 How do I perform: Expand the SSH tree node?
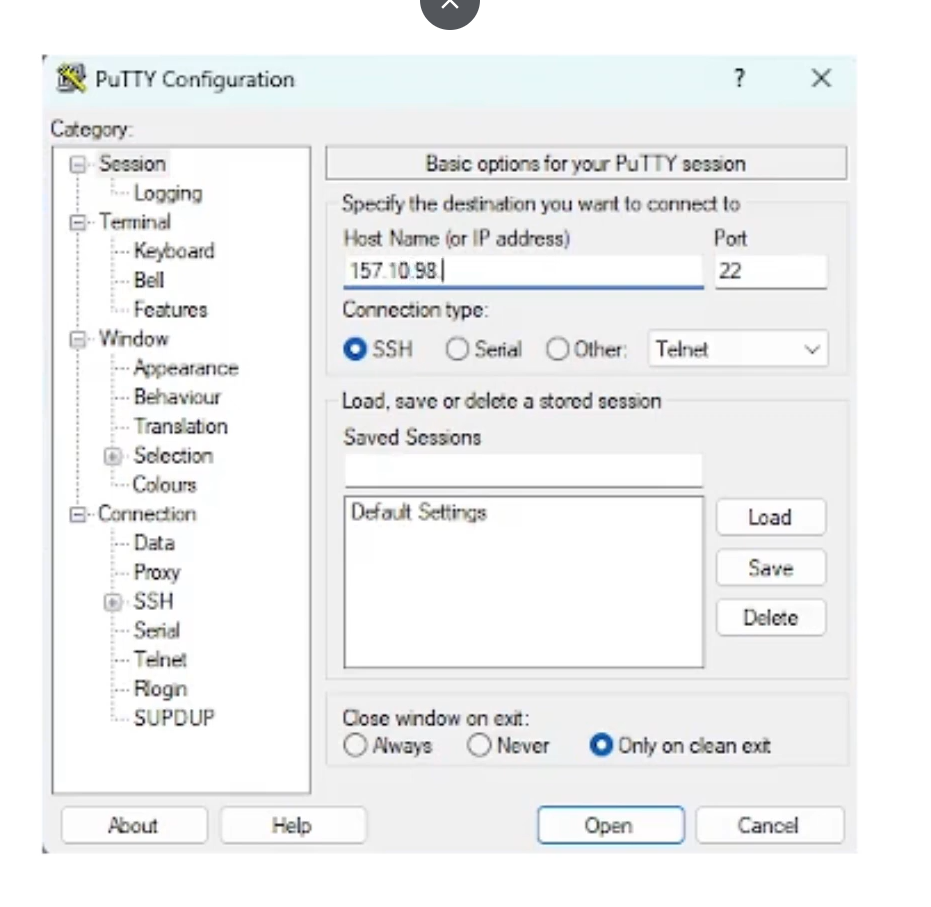coord(113,602)
